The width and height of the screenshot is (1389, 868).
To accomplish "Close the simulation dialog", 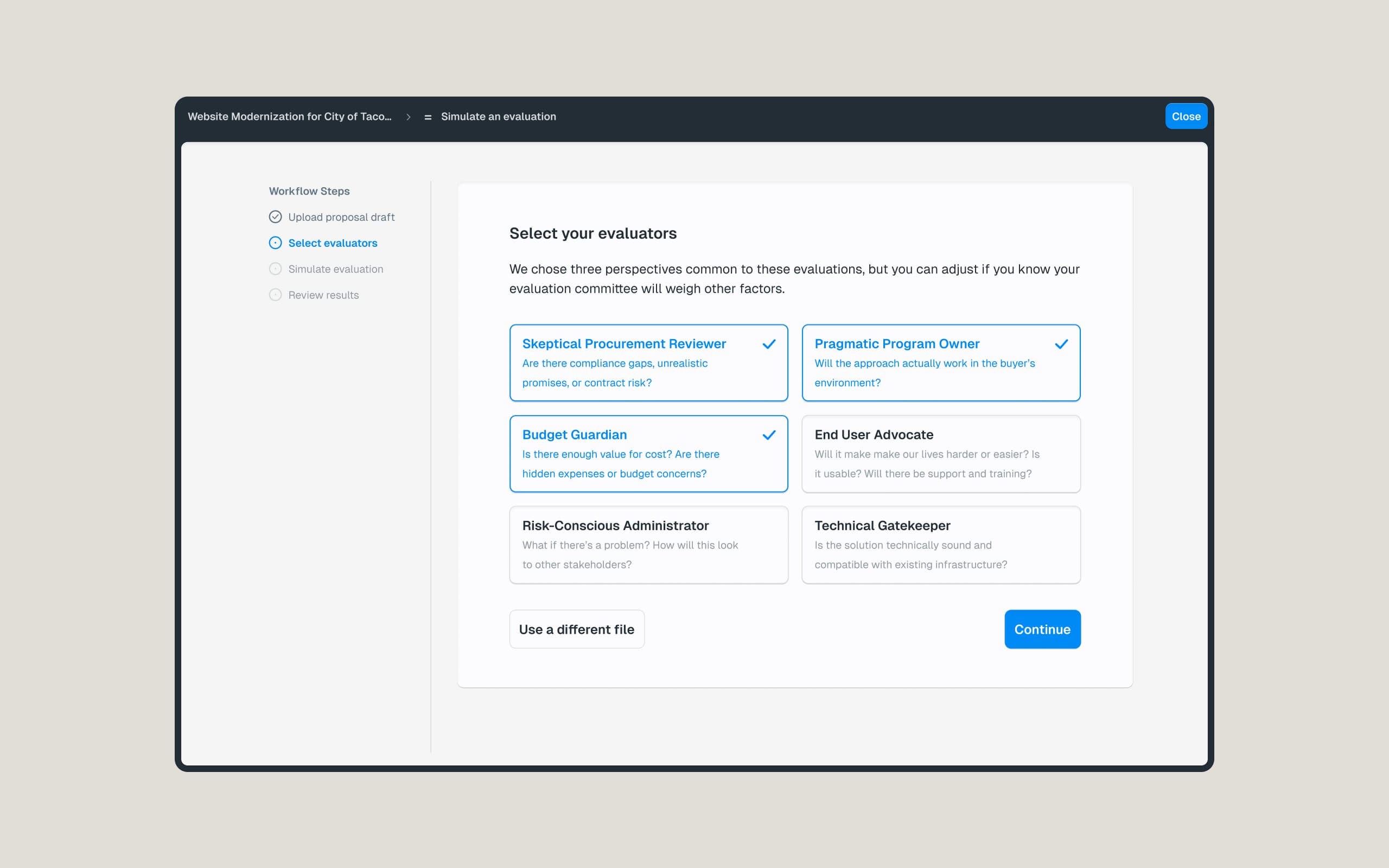I will click(x=1185, y=117).
